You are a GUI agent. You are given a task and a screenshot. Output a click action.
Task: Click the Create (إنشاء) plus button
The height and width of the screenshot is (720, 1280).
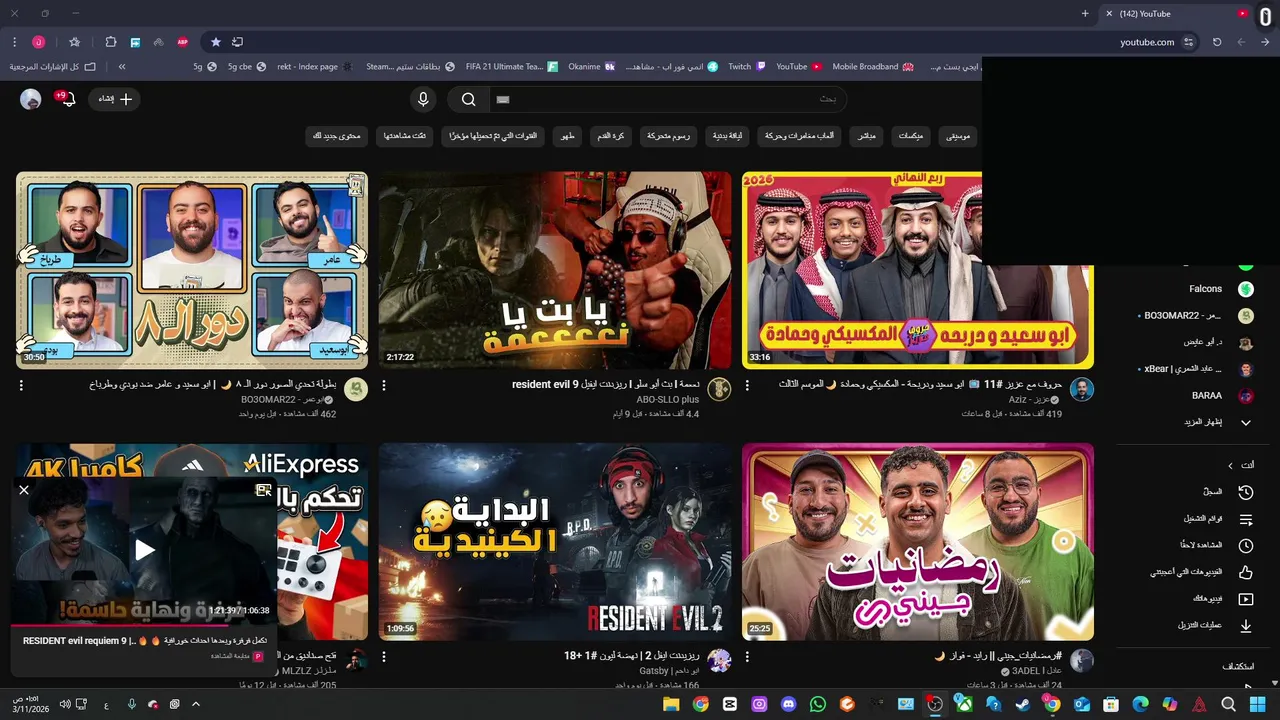[115, 99]
